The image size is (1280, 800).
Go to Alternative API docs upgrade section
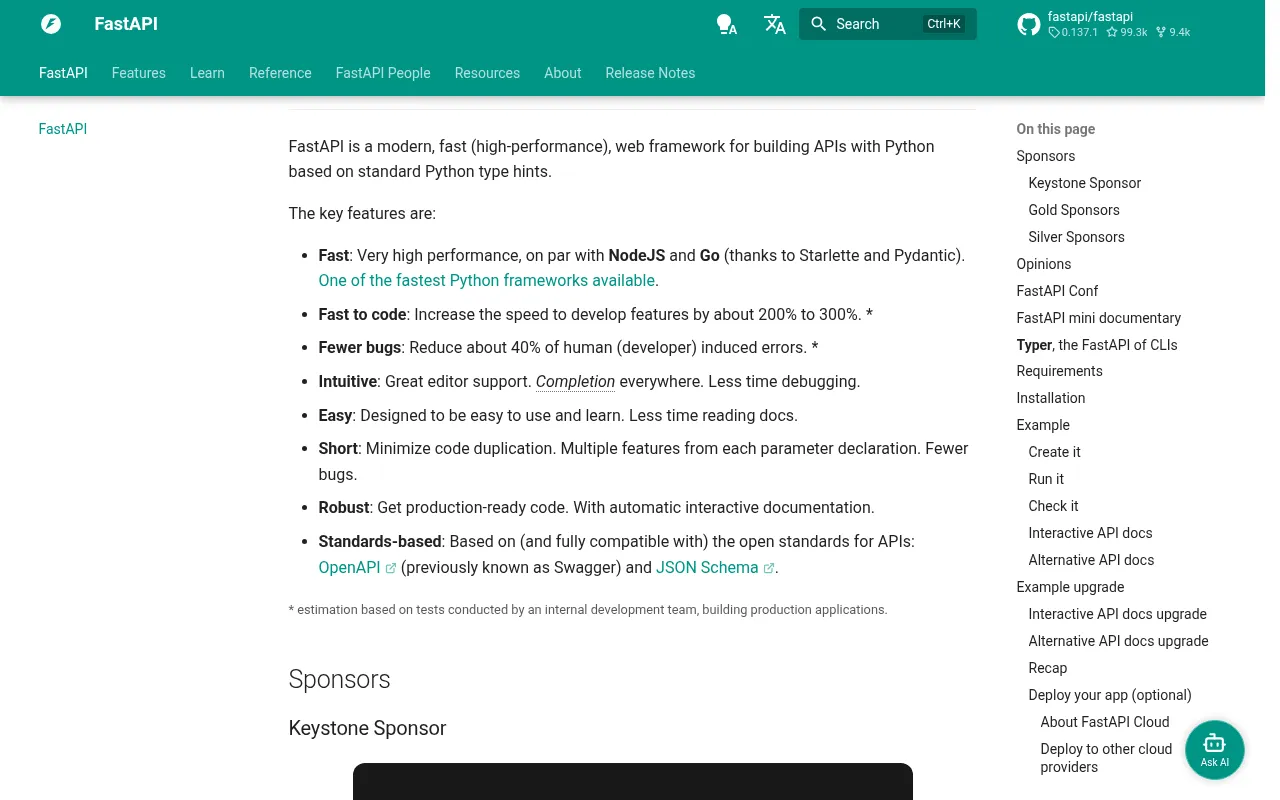tap(1119, 641)
